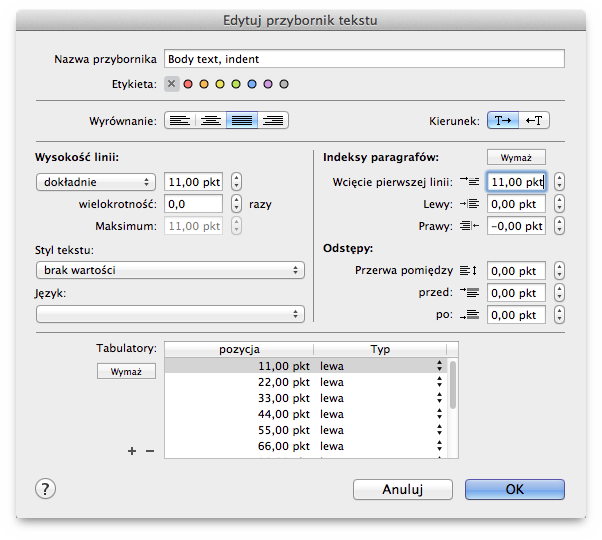
Task: Remove tab stop with minus
Action: (x=150, y=451)
